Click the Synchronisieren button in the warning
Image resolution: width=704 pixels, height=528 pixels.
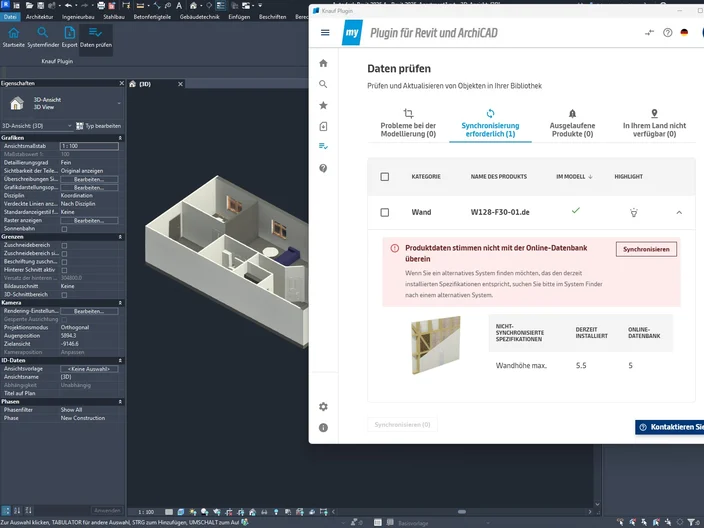(x=646, y=249)
